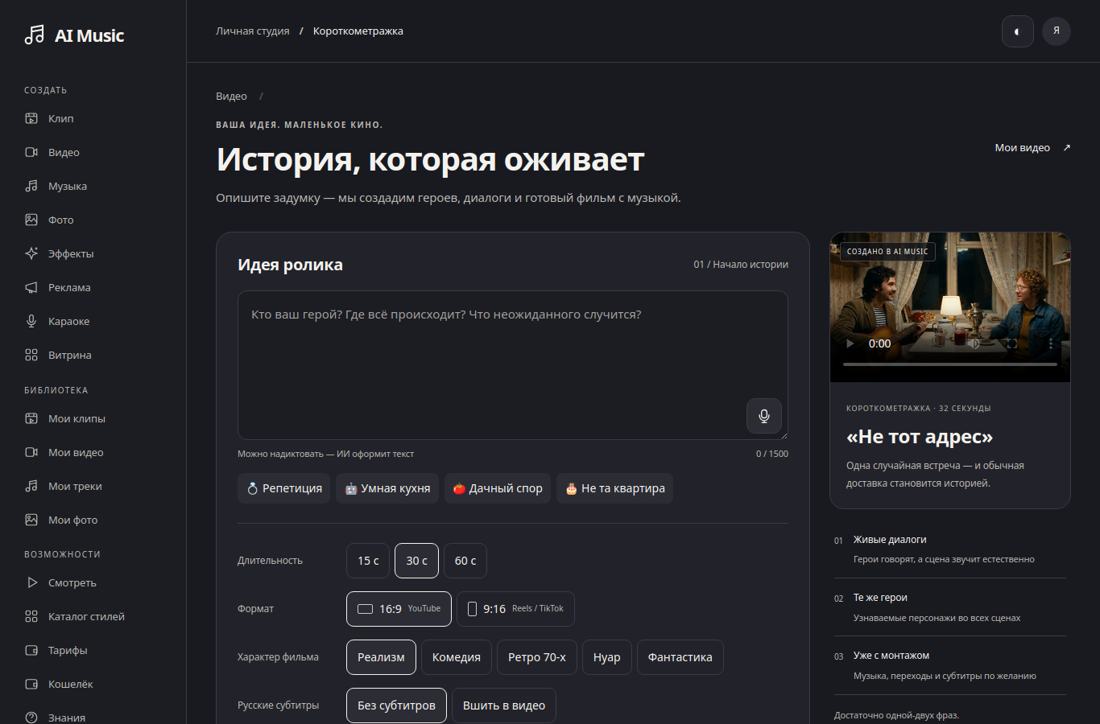This screenshot has height=724, width=1100.
Task: Toggle the light/dark theme button
Action: 1017,32
